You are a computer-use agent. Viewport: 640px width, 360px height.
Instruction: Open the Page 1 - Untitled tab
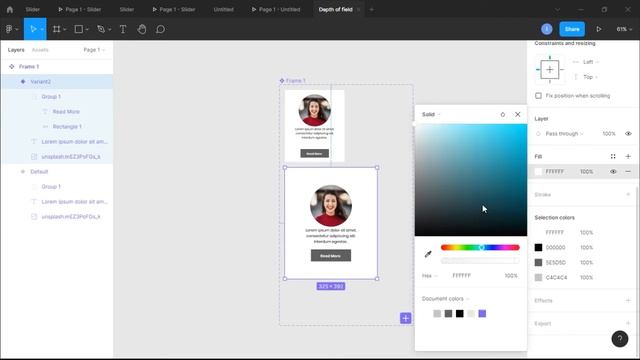click(276, 9)
